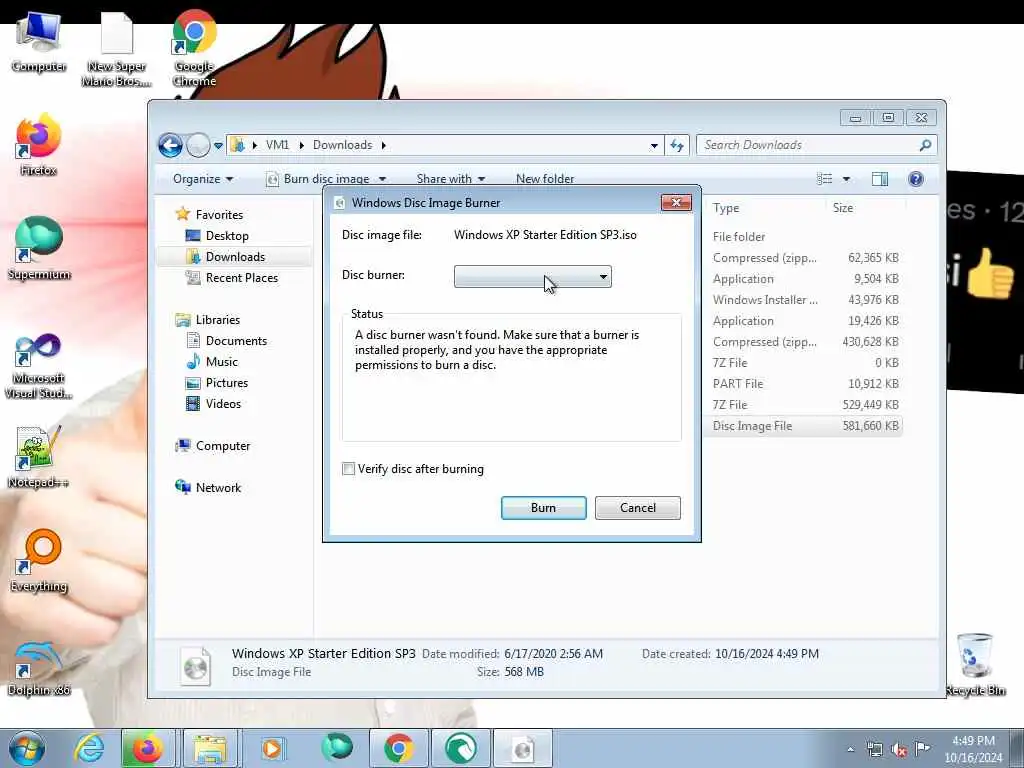Select Desktop under Favorites
The width and height of the screenshot is (1024, 768).
pos(227,236)
